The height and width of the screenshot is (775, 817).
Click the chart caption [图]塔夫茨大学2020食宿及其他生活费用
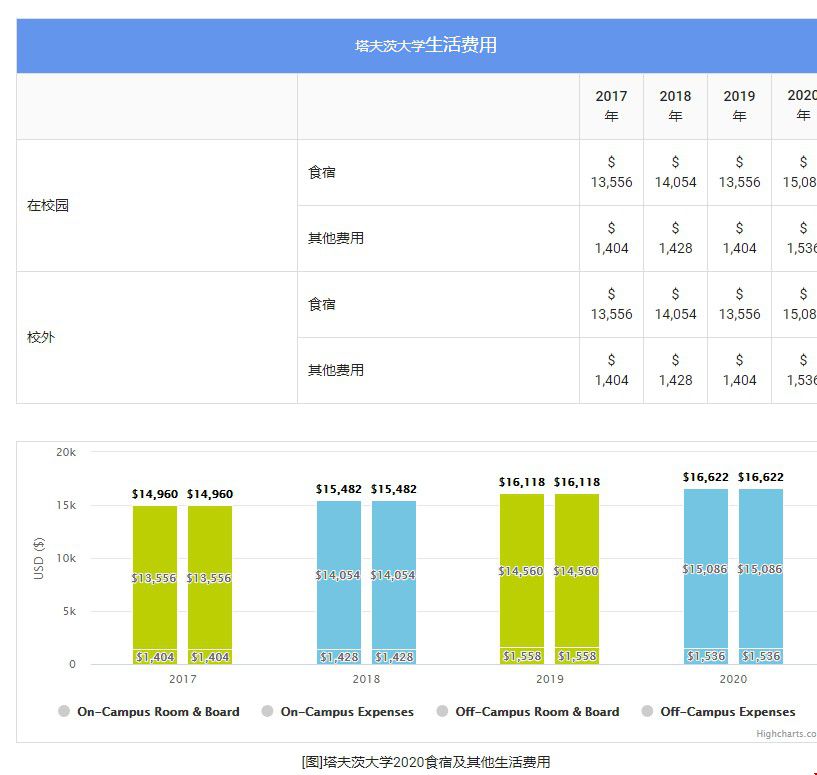coord(426,762)
